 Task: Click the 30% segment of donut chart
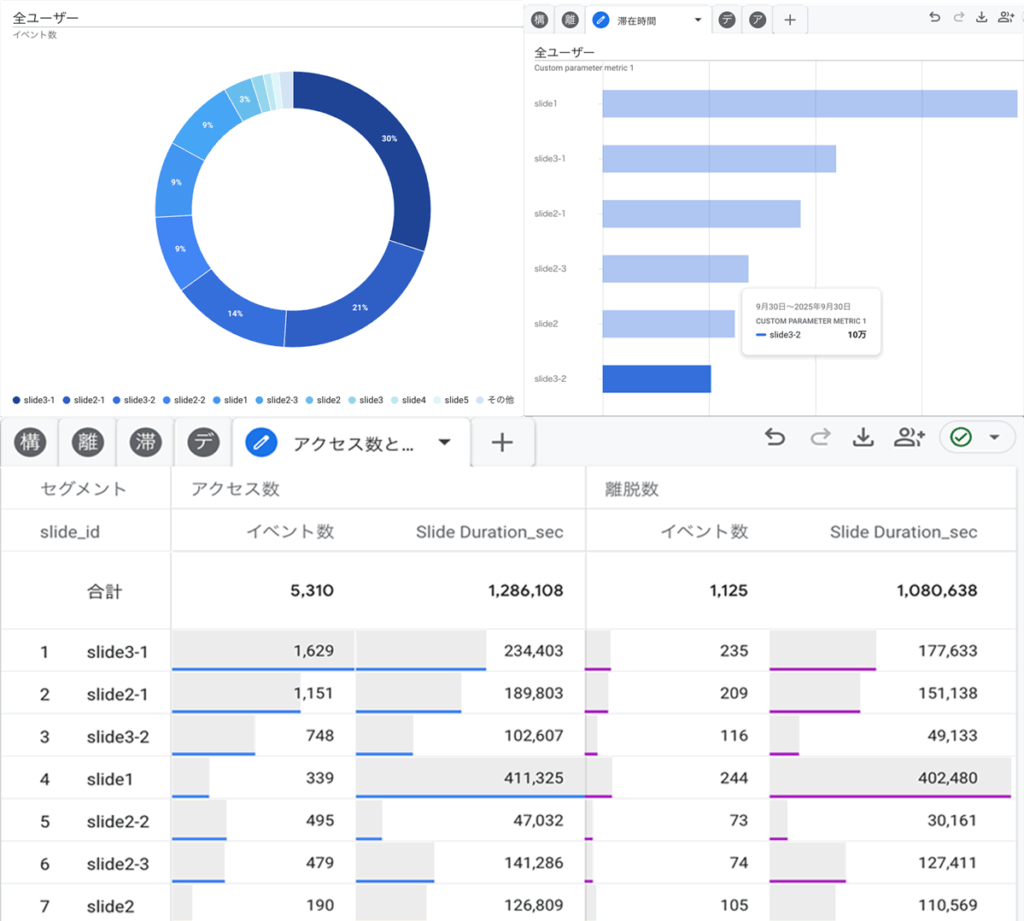click(x=395, y=160)
